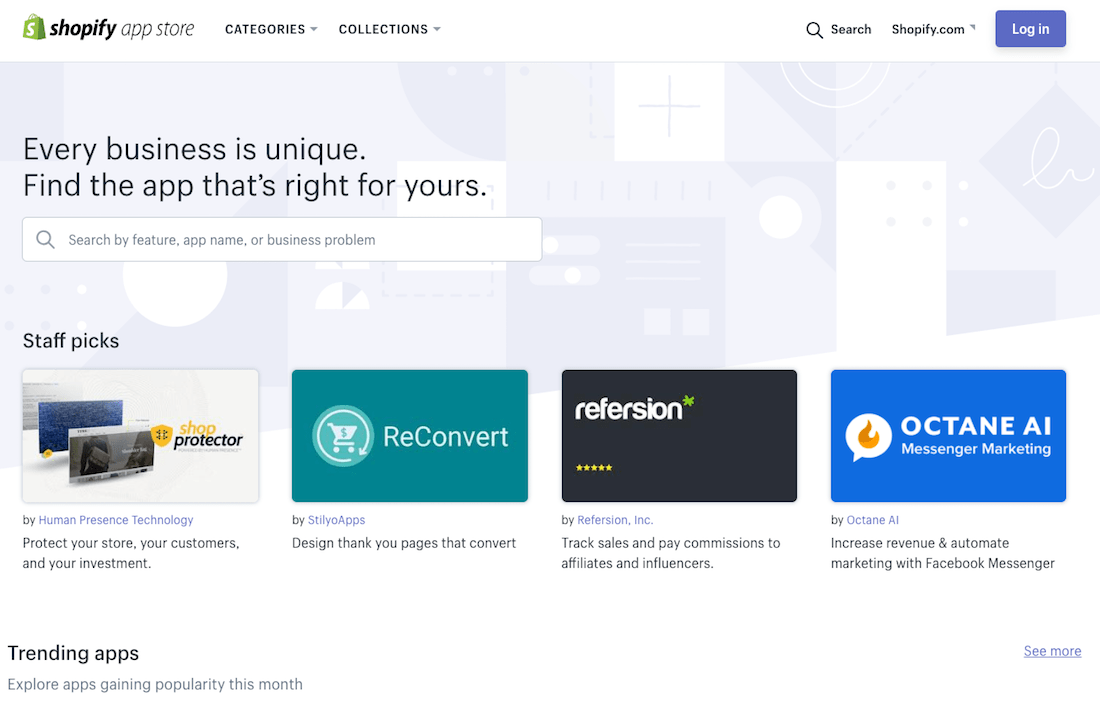Click 'Protect your store, your customers' description
Screen dimensions: 1100x709
point(131,553)
